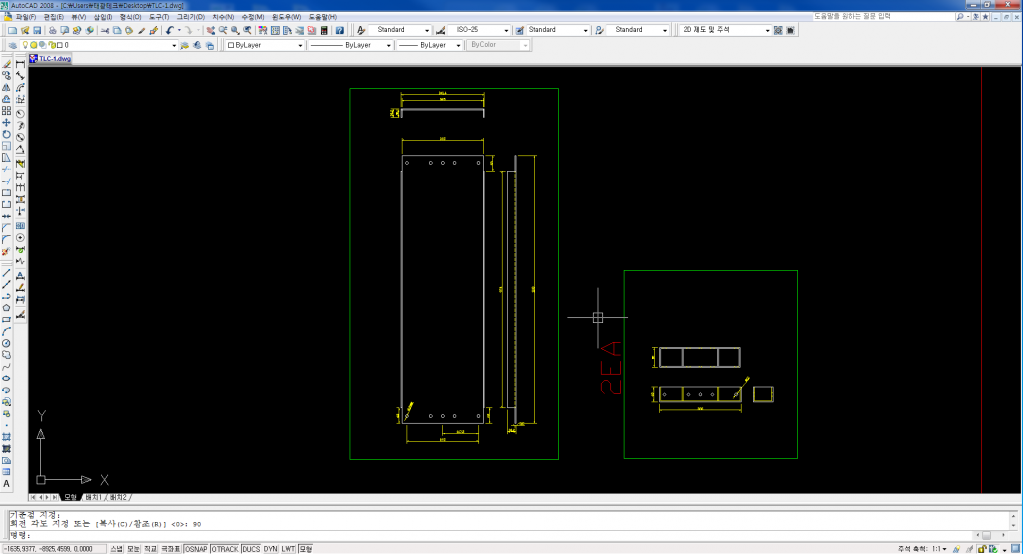Toggle 직교 ortho mode button
Screen dimensions: 1023x554
point(150,549)
